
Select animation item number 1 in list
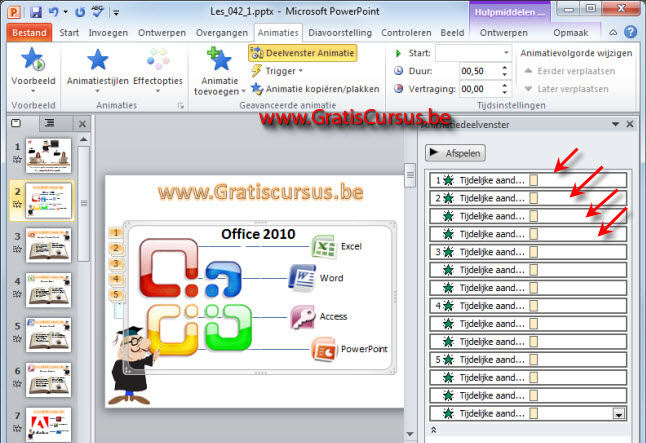coord(528,180)
